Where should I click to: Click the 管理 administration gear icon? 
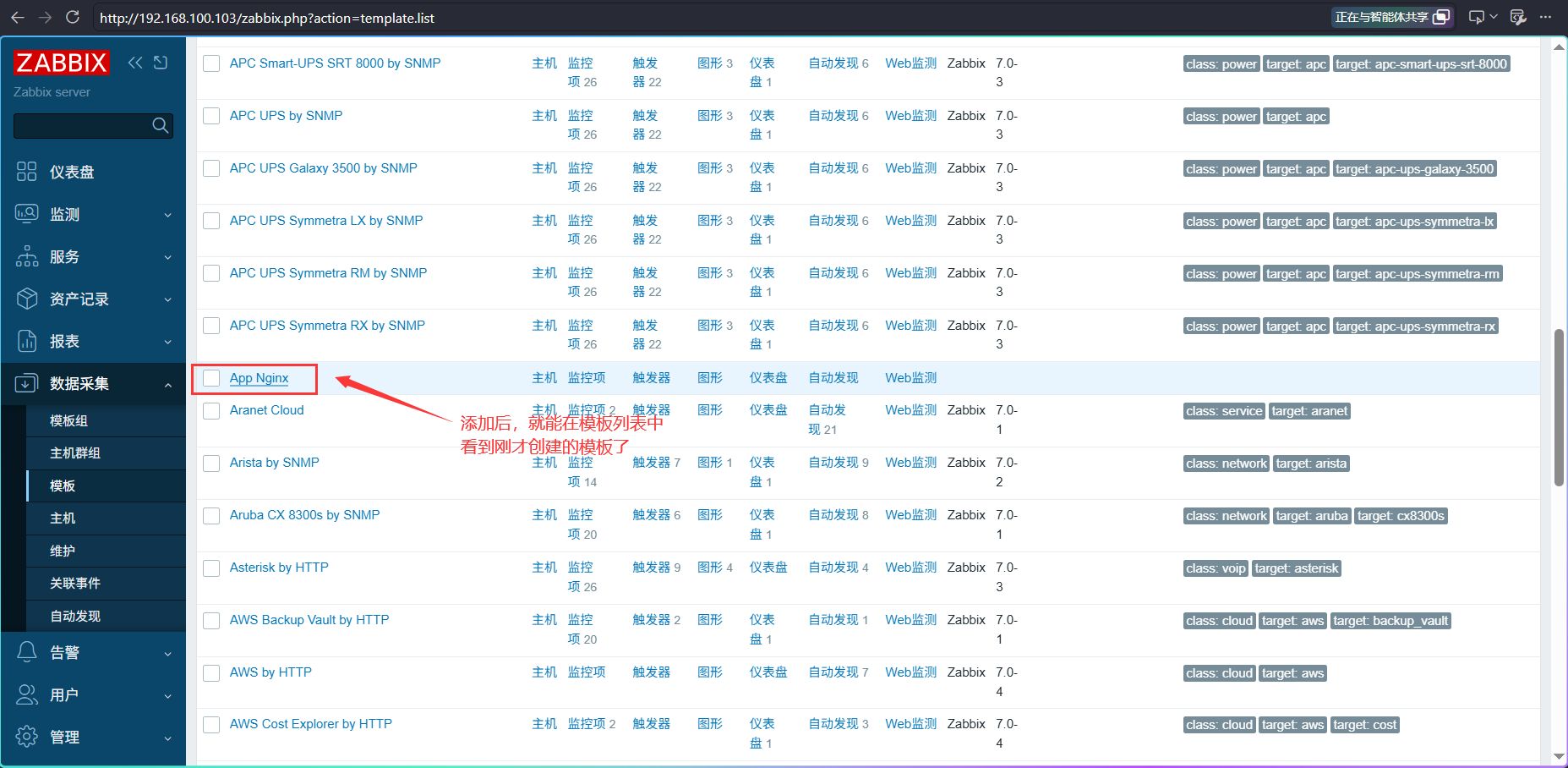coord(27,737)
